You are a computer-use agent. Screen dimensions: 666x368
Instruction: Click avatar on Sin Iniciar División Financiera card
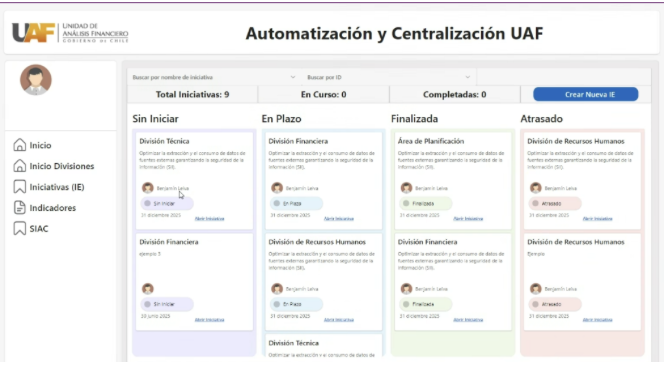[x=148, y=289]
